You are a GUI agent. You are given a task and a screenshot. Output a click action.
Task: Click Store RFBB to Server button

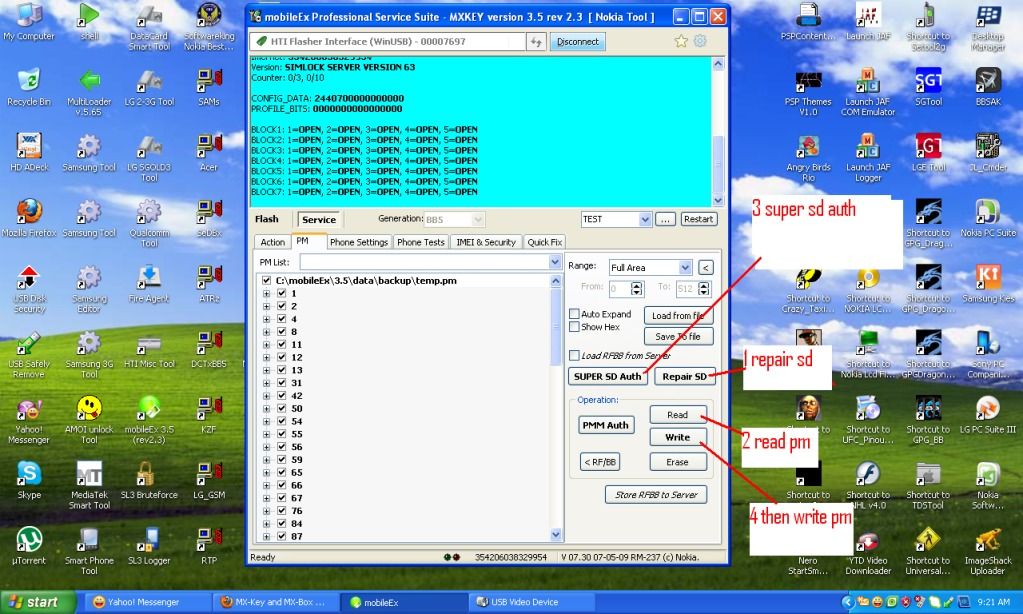656,495
